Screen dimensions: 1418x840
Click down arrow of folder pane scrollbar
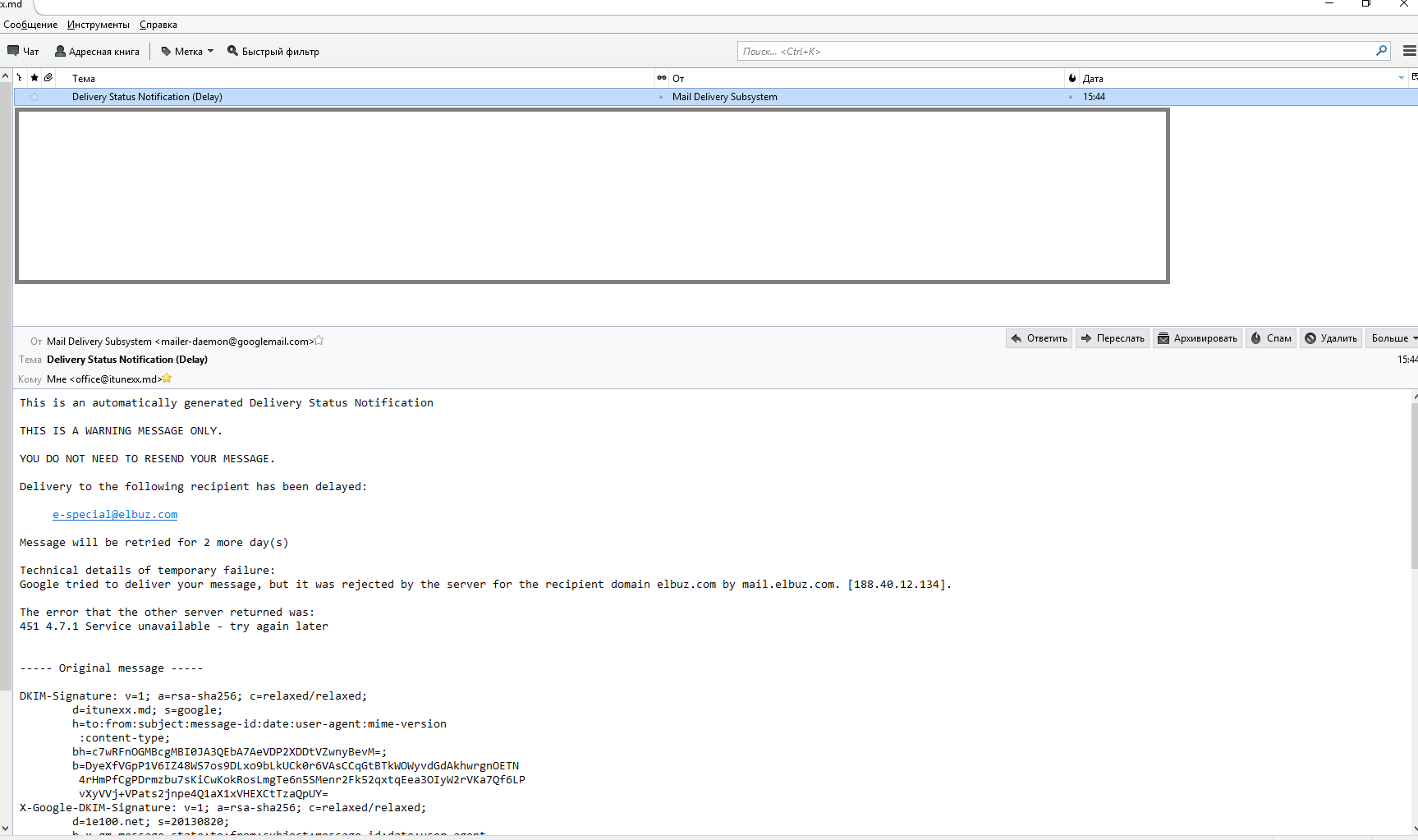(6, 829)
